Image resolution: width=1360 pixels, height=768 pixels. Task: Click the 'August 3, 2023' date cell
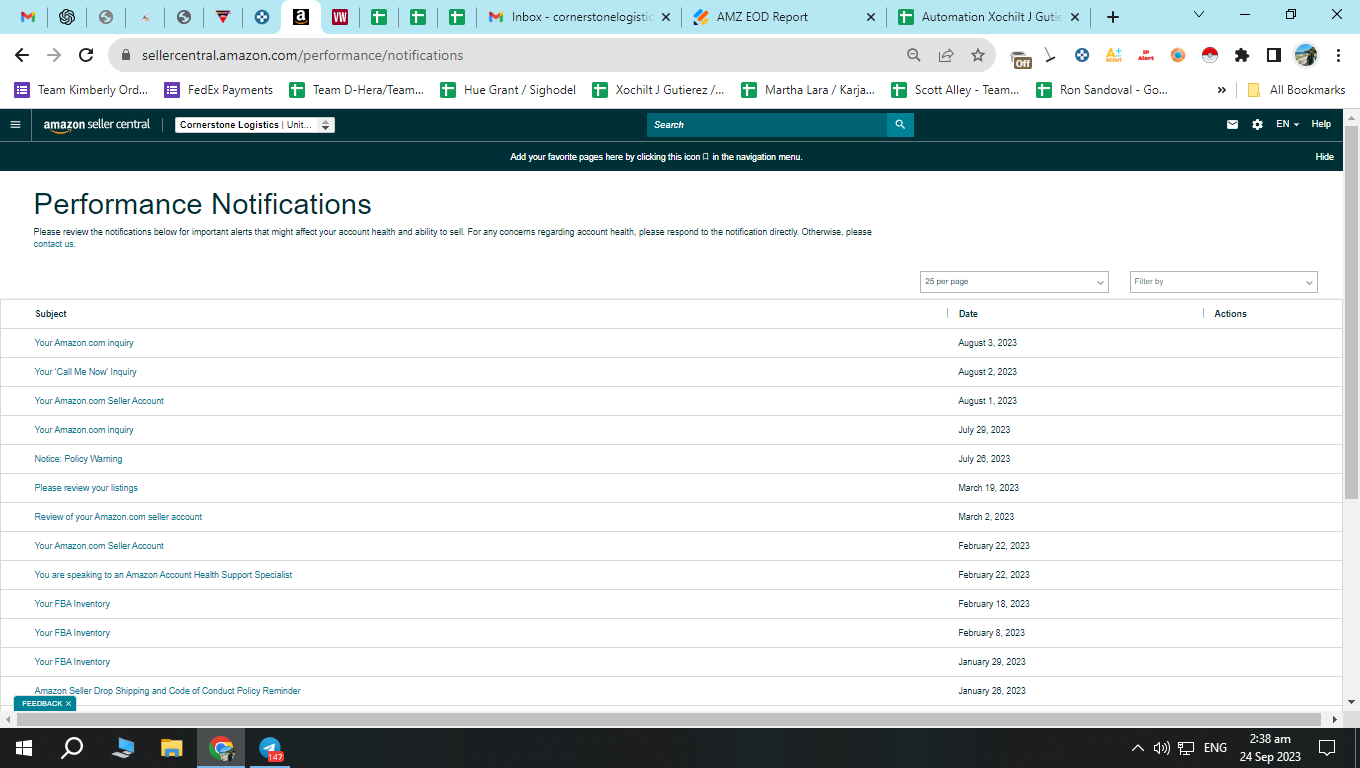coord(987,343)
